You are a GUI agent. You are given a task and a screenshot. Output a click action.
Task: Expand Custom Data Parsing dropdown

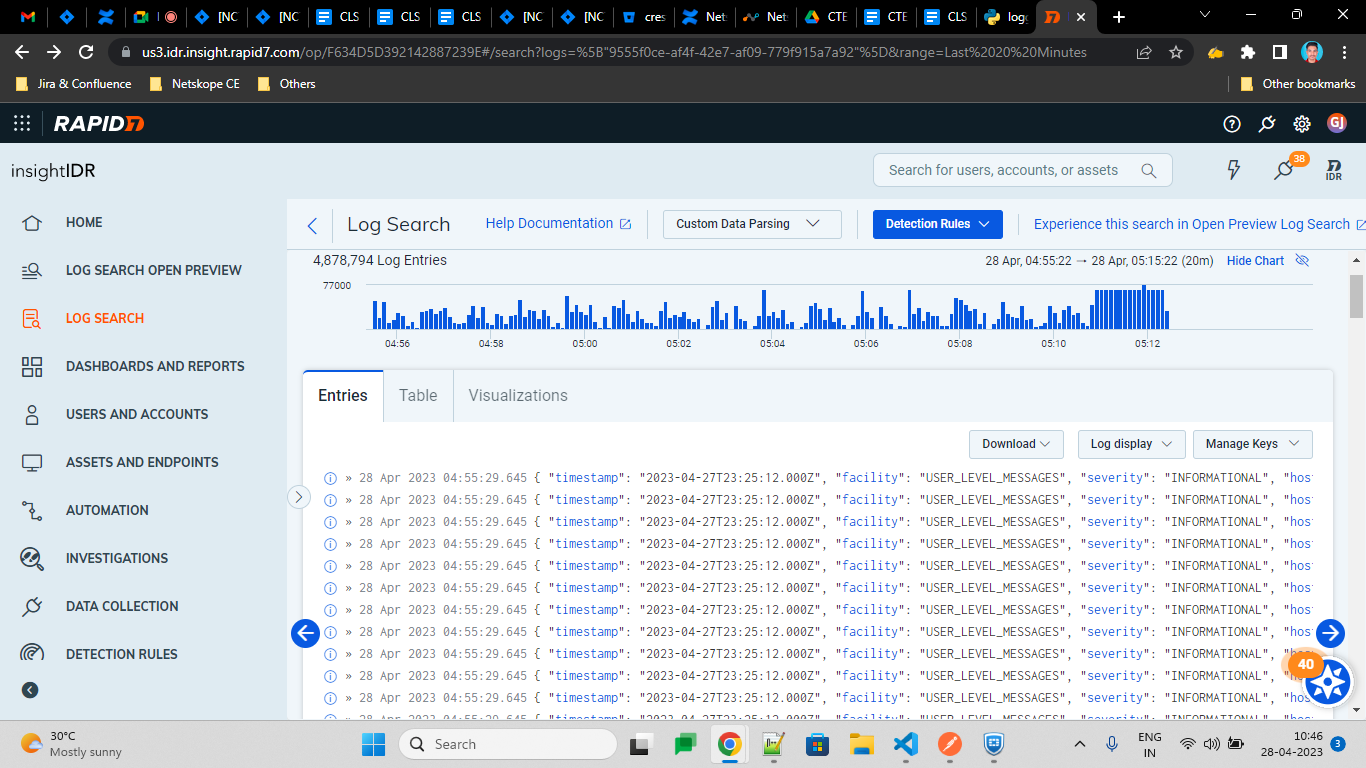coord(752,224)
